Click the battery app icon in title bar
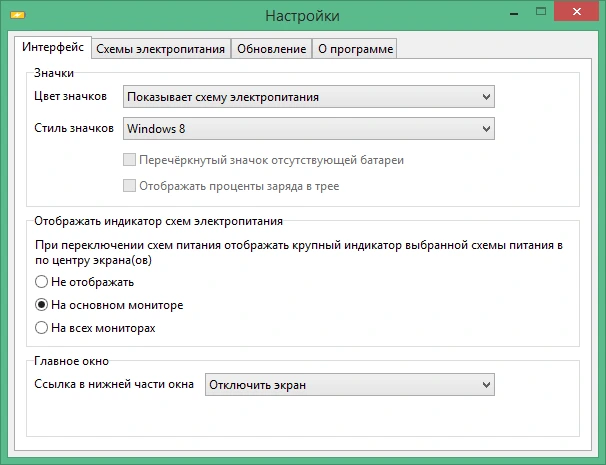Image resolution: width=606 pixels, height=465 pixels. (x=18, y=15)
